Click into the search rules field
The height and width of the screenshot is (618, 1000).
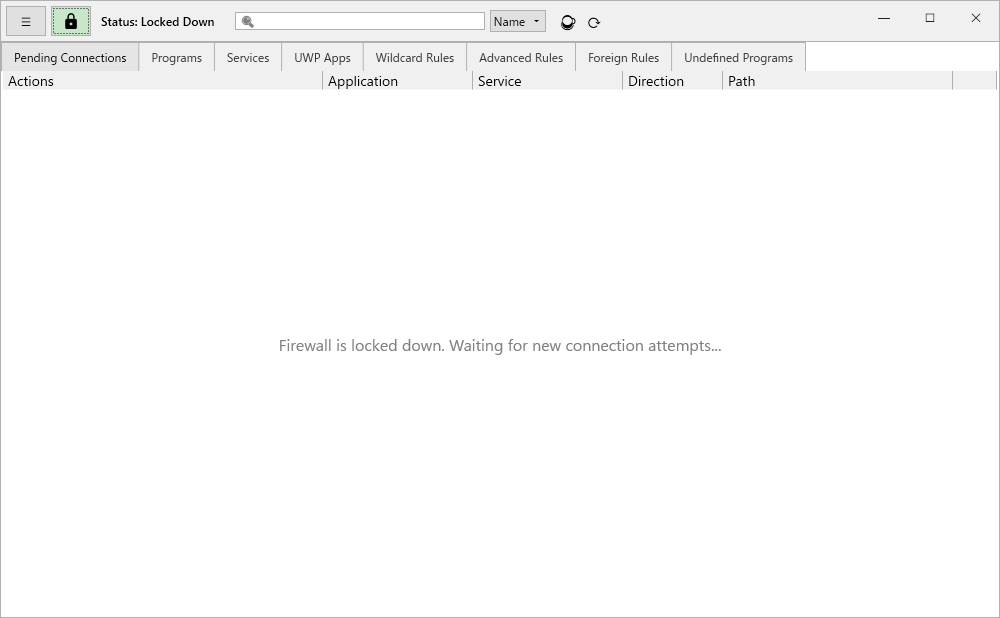tap(360, 22)
